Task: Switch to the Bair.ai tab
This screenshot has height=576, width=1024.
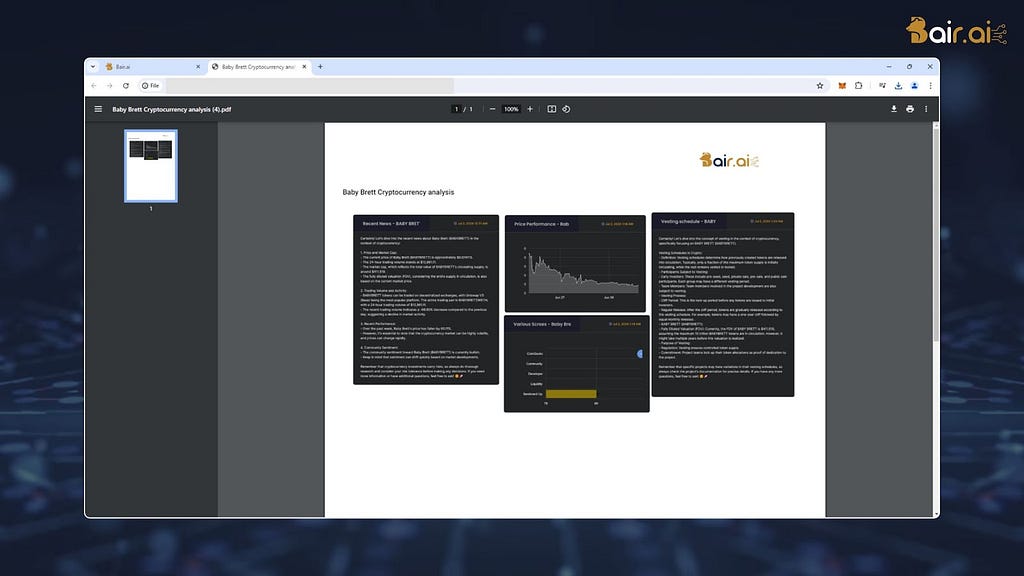Action: 153,67
